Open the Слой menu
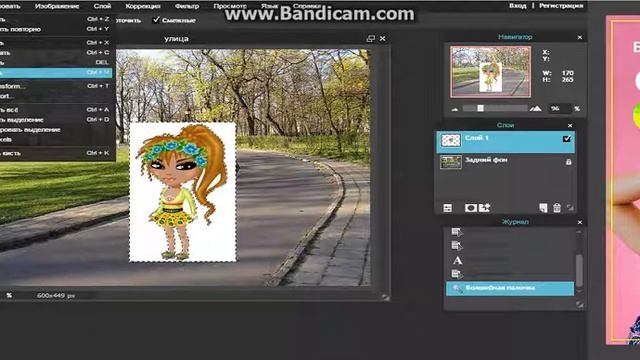 coord(102,6)
